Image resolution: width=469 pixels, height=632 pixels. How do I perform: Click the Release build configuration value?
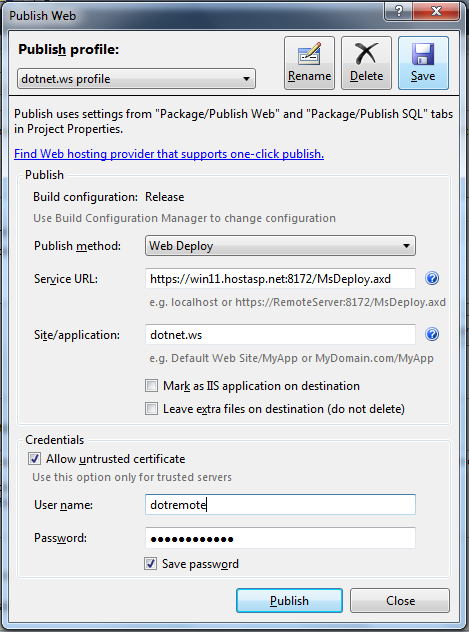164,197
